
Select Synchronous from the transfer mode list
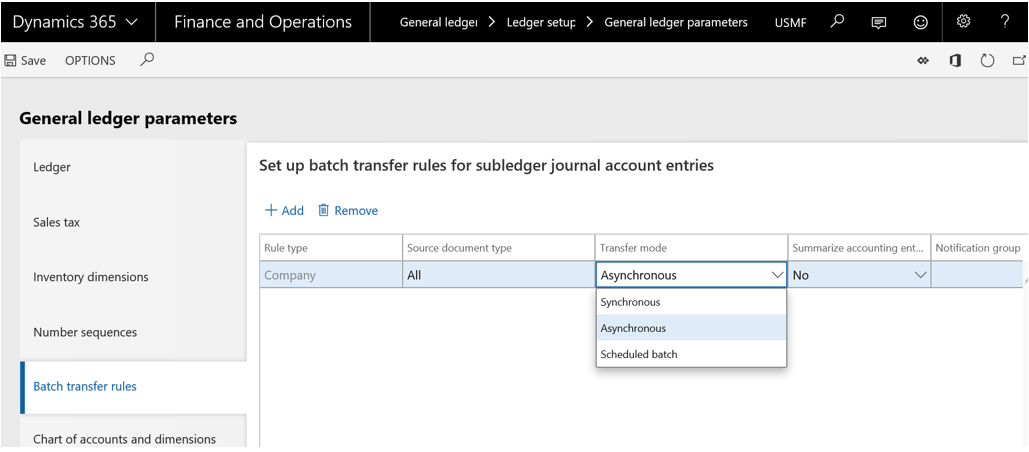coord(631,302)
